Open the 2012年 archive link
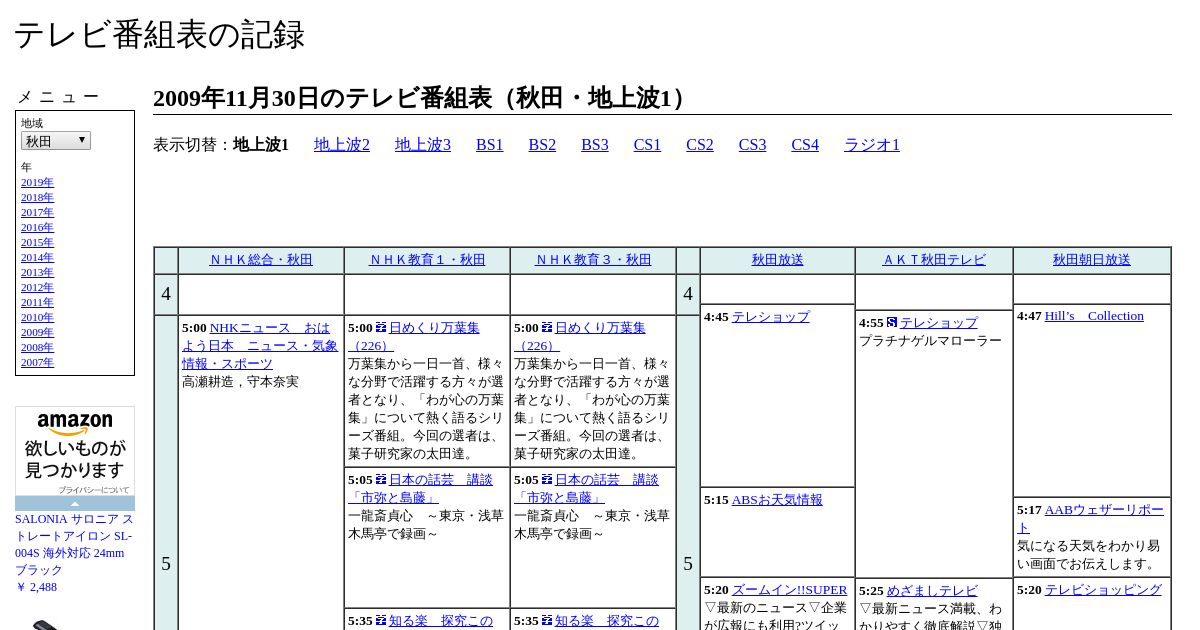This screenshot has height=630, width=1200. (x=37, y=287)
